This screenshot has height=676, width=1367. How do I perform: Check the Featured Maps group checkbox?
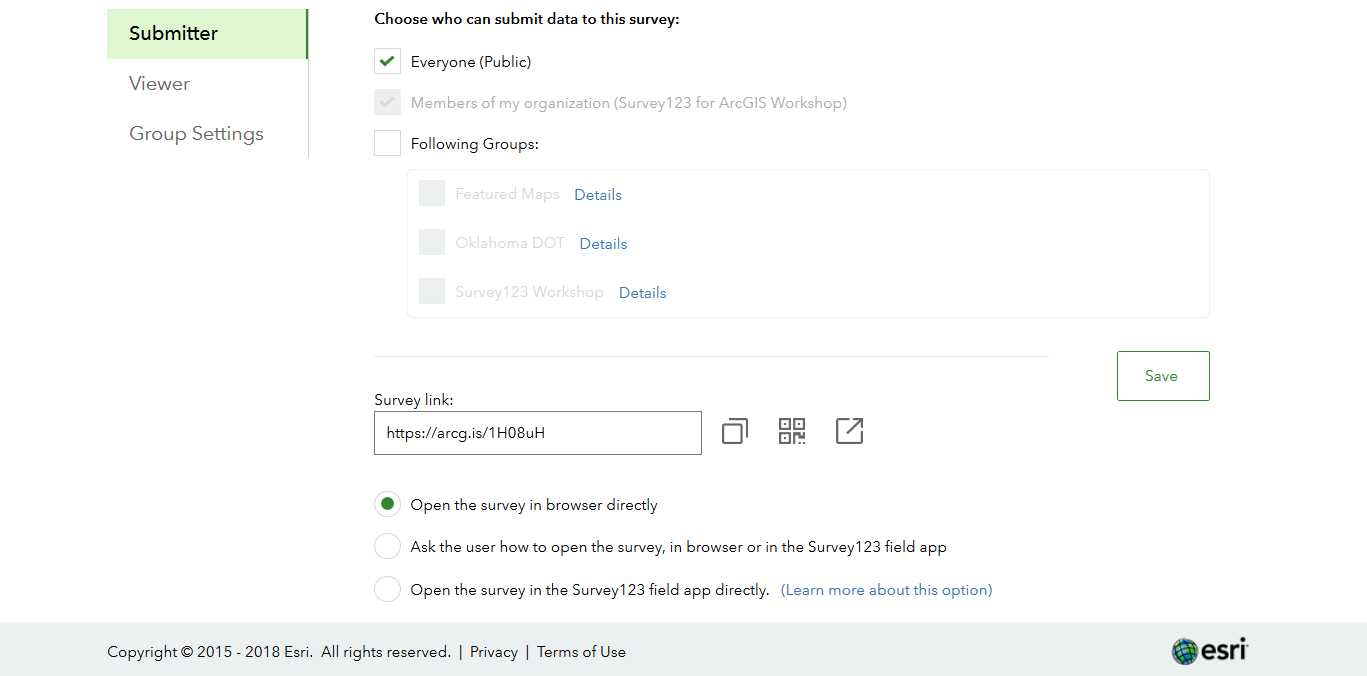click(432, 194)
